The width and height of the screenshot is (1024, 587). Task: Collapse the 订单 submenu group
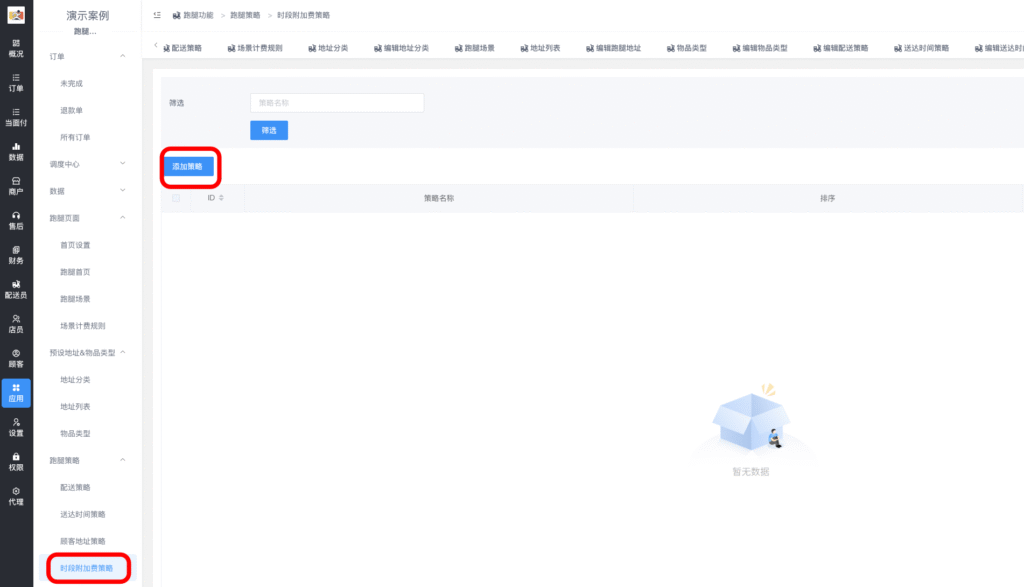[123, 56]
